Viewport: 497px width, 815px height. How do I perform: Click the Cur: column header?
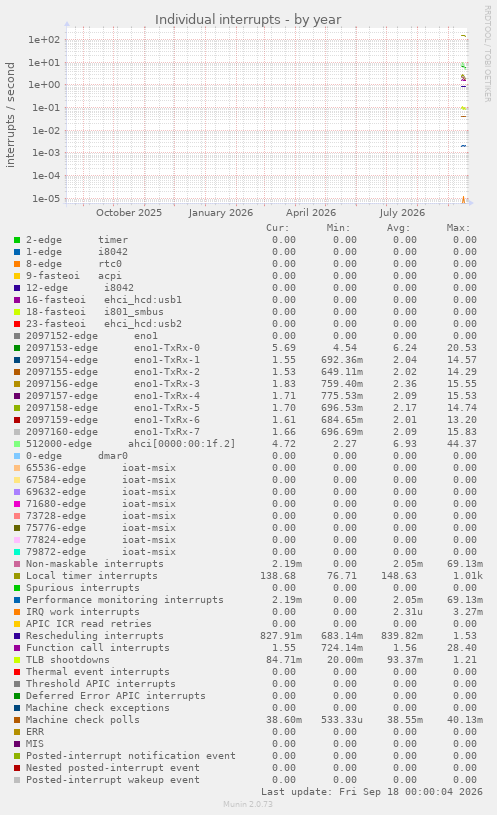click(278, 228)
